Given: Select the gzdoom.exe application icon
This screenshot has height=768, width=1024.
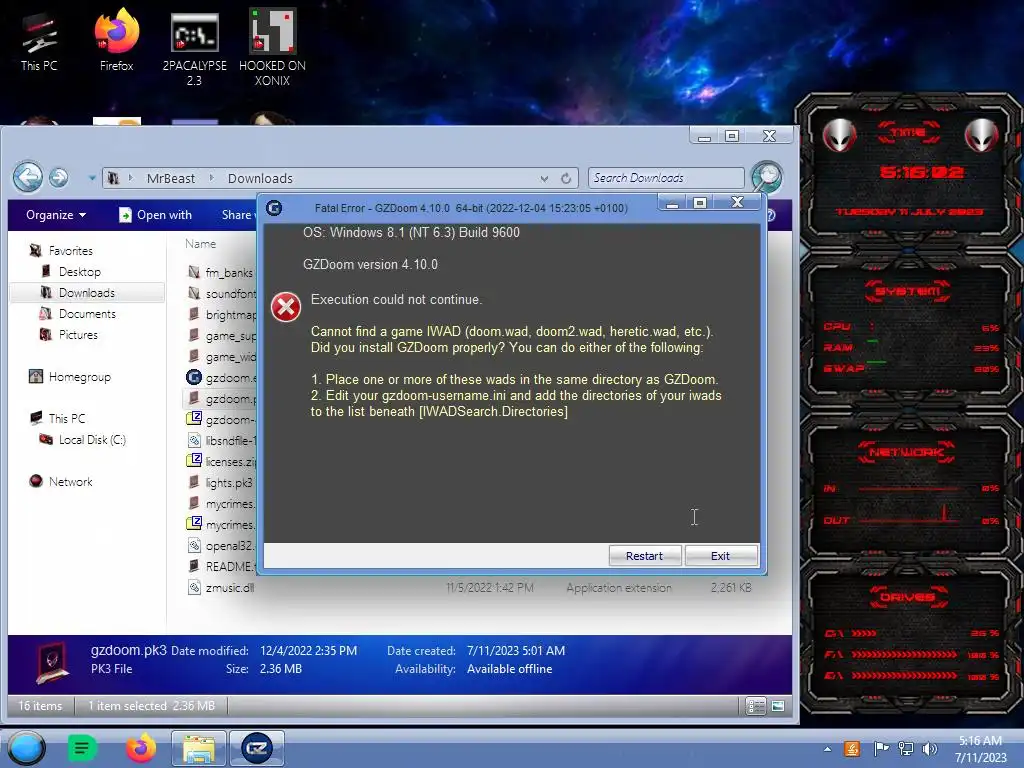Looking at the screenshot, I should click(194, 377).
